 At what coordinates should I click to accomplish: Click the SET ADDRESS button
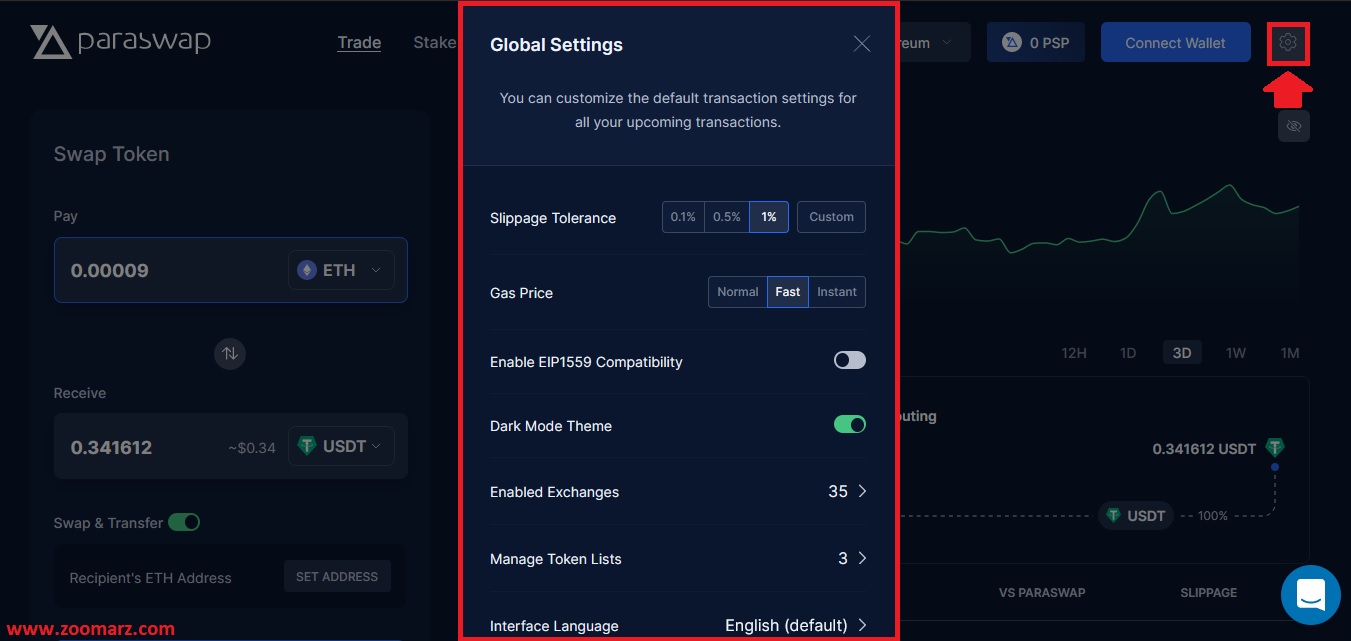pos(337,576)
